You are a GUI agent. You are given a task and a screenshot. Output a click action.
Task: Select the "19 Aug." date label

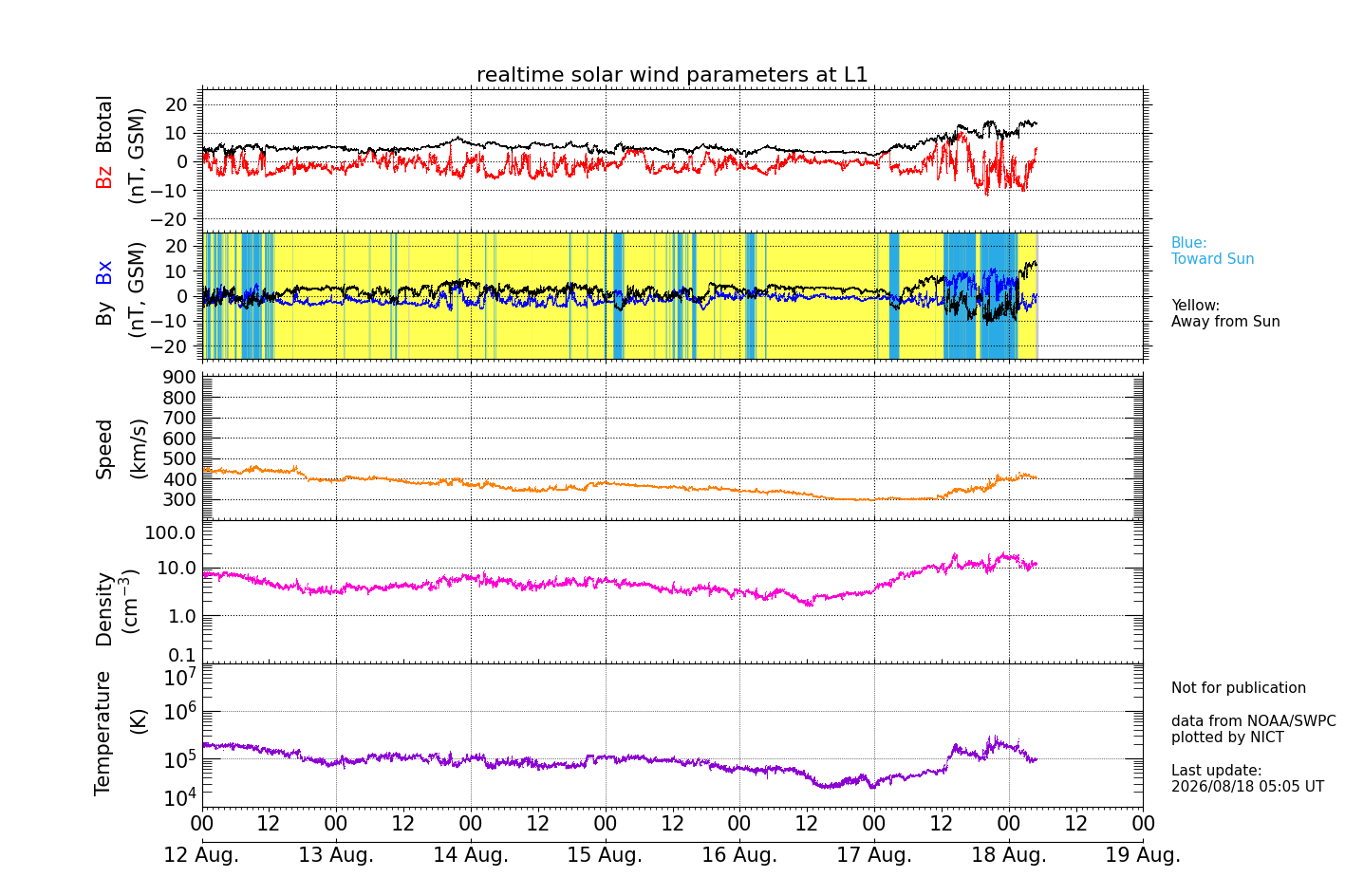[x=1143, y=855]
